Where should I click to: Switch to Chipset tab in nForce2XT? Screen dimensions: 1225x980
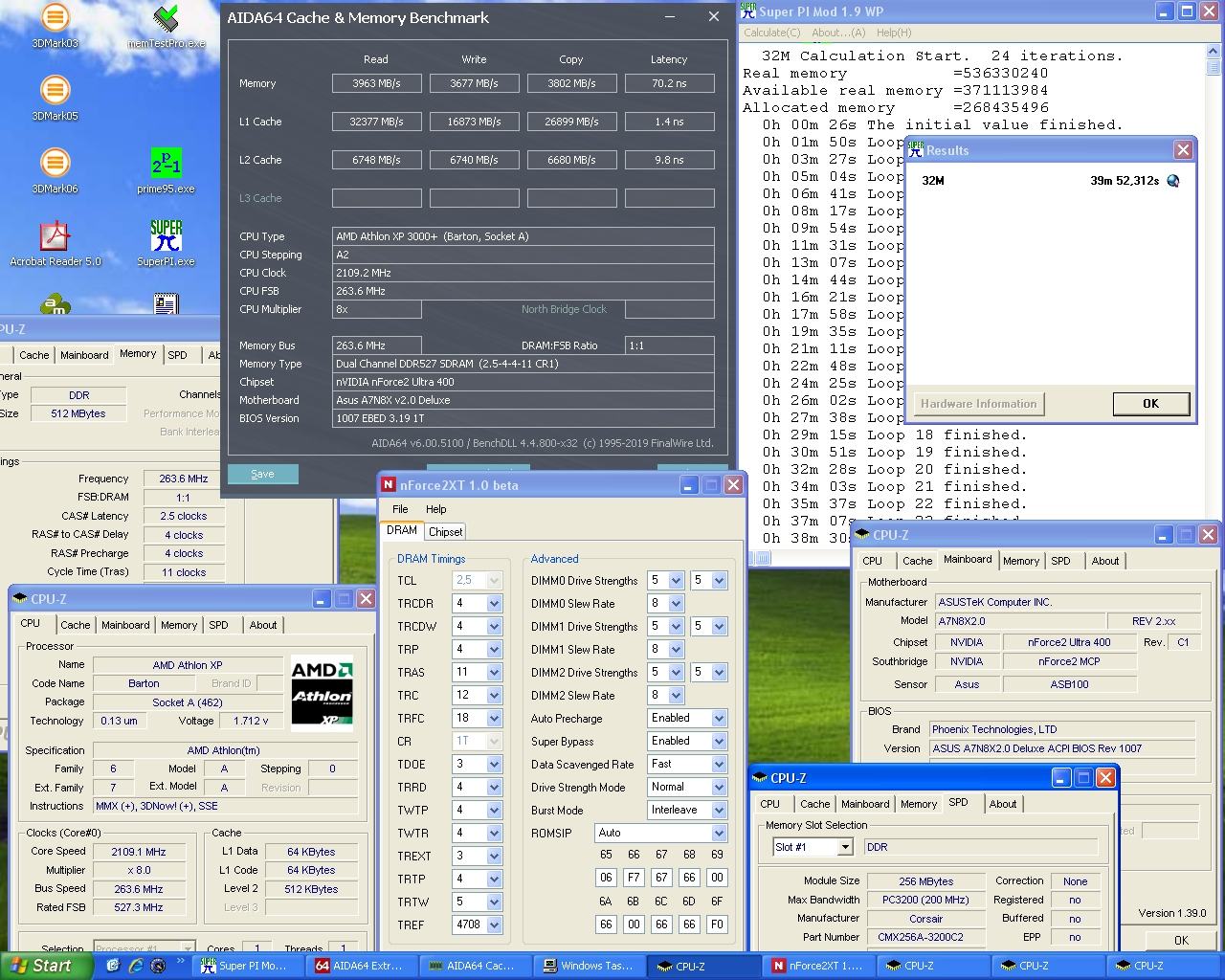(x=445, y=532)
